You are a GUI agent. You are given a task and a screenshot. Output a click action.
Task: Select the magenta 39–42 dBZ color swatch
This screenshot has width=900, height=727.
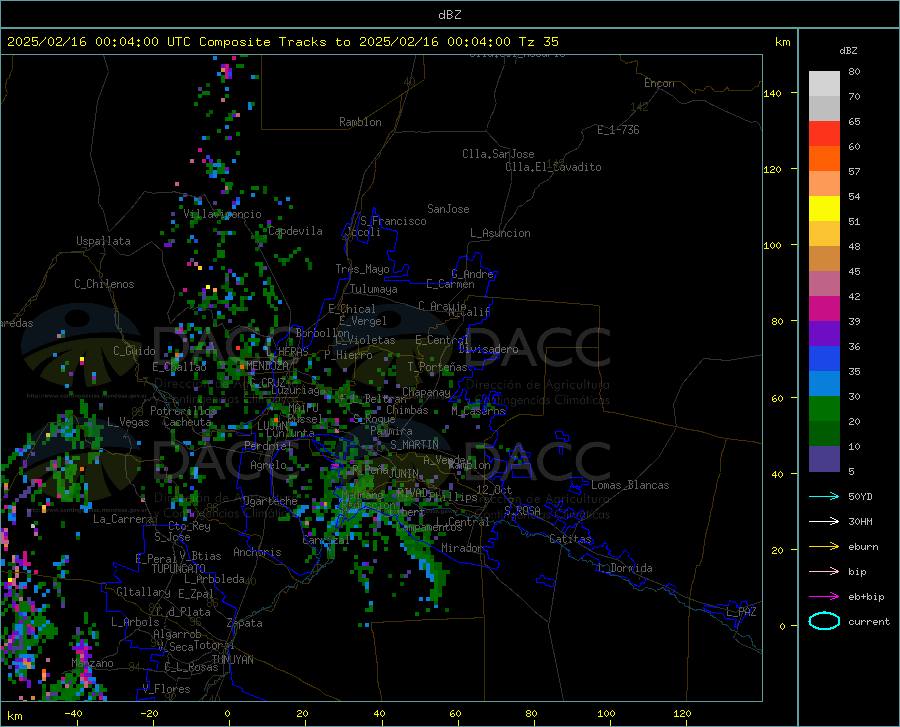coord(824,309)
